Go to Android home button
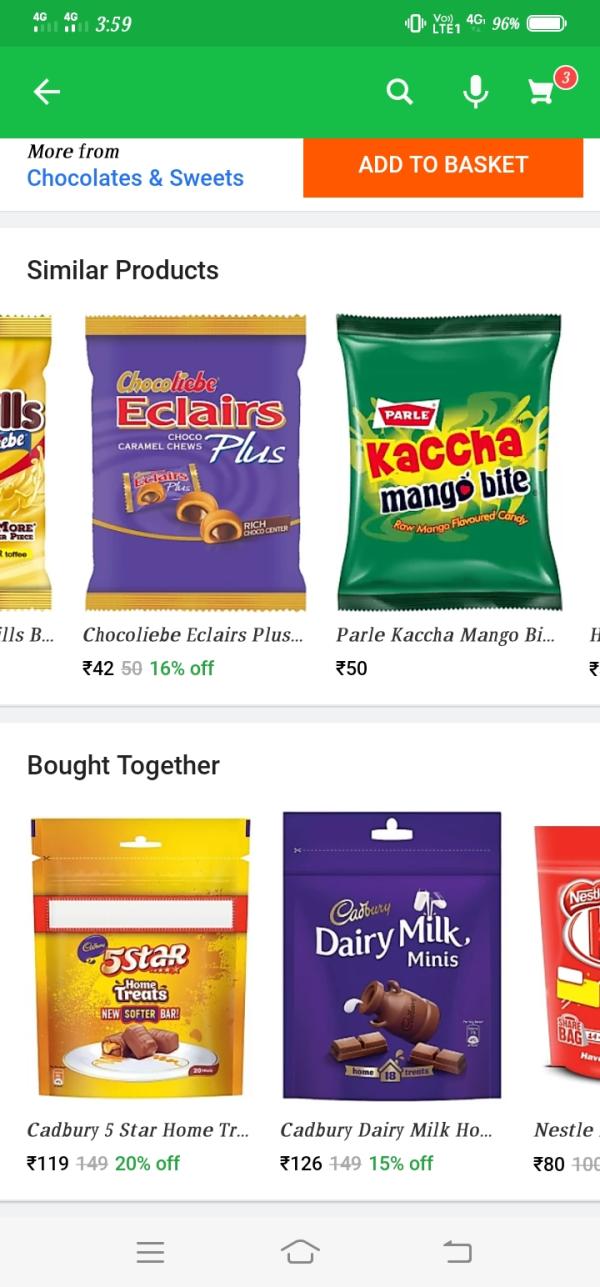The width and height of the screenshot is (600, 1287). [300, 1251]
